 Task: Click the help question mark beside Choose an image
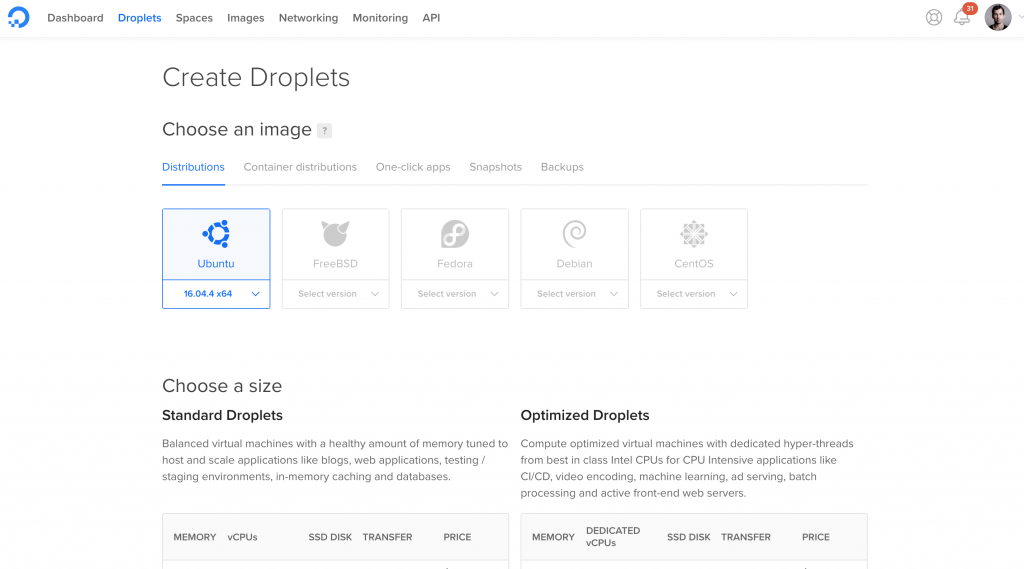(x=324, y=131)
